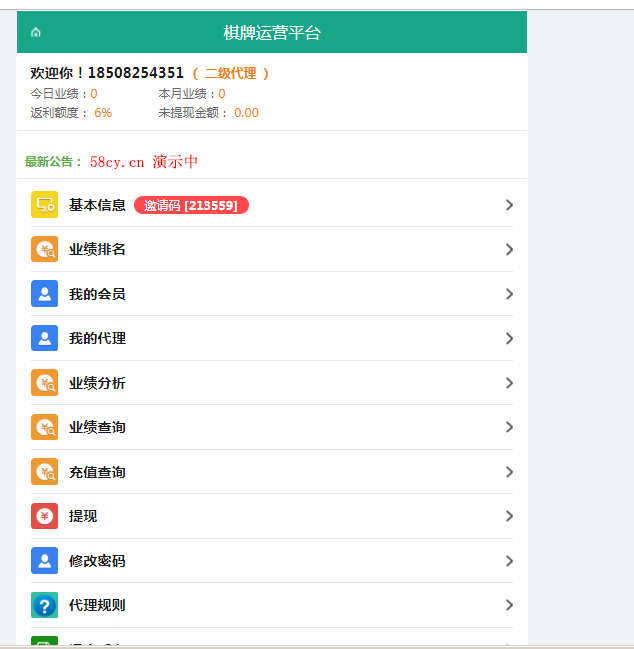The height and width of the screenshot is (649, 634).
Task: Select the blue 我的代理 user icon
Action: pos(44,338)
